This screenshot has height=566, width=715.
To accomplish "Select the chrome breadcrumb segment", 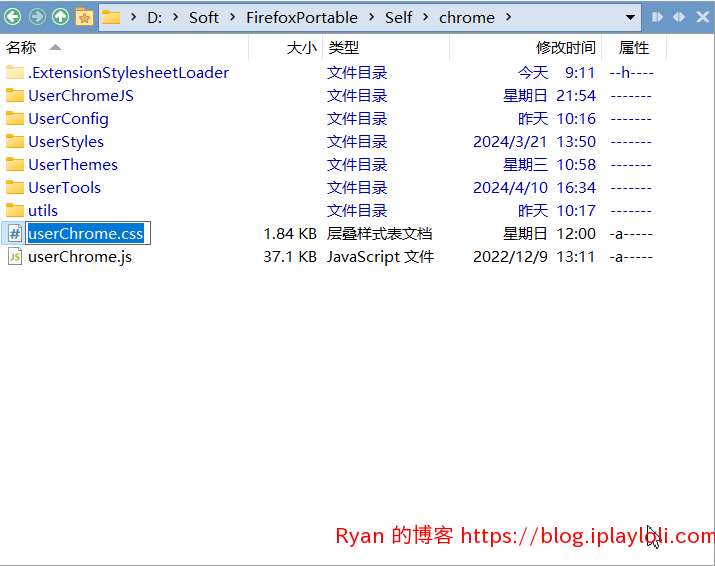I will point(466,18).
